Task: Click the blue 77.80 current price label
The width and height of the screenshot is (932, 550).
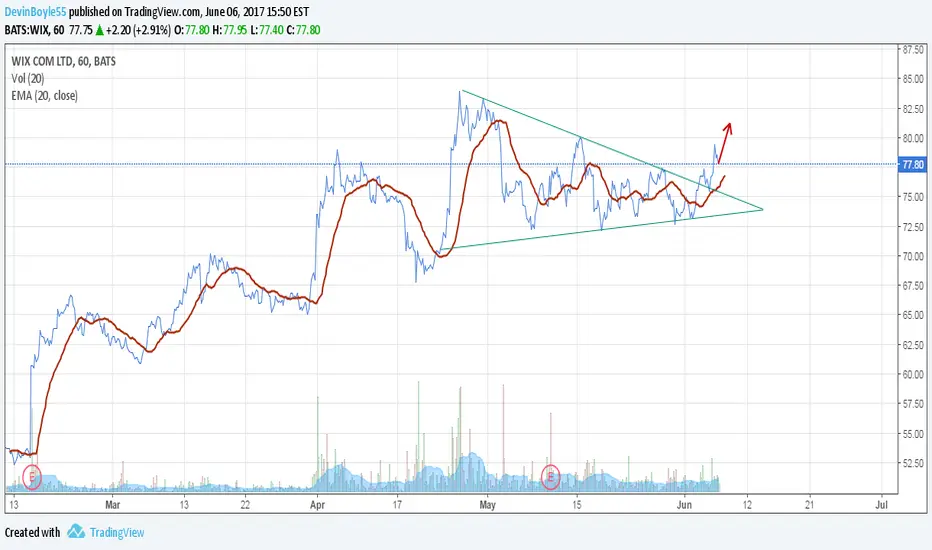Action: click(912, 165)
